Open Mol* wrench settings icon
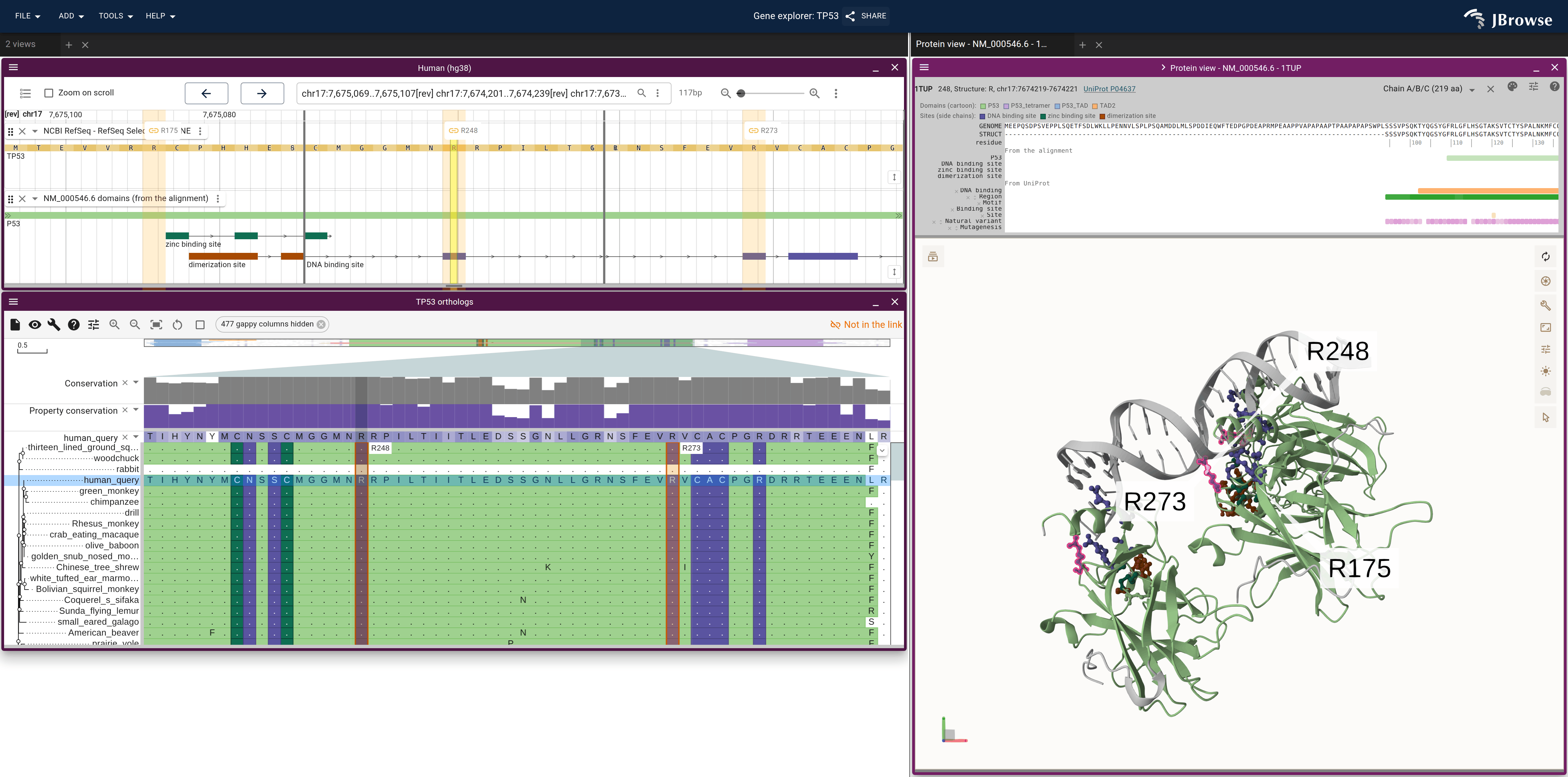The image size is (1568, 777). (1546, 305)
